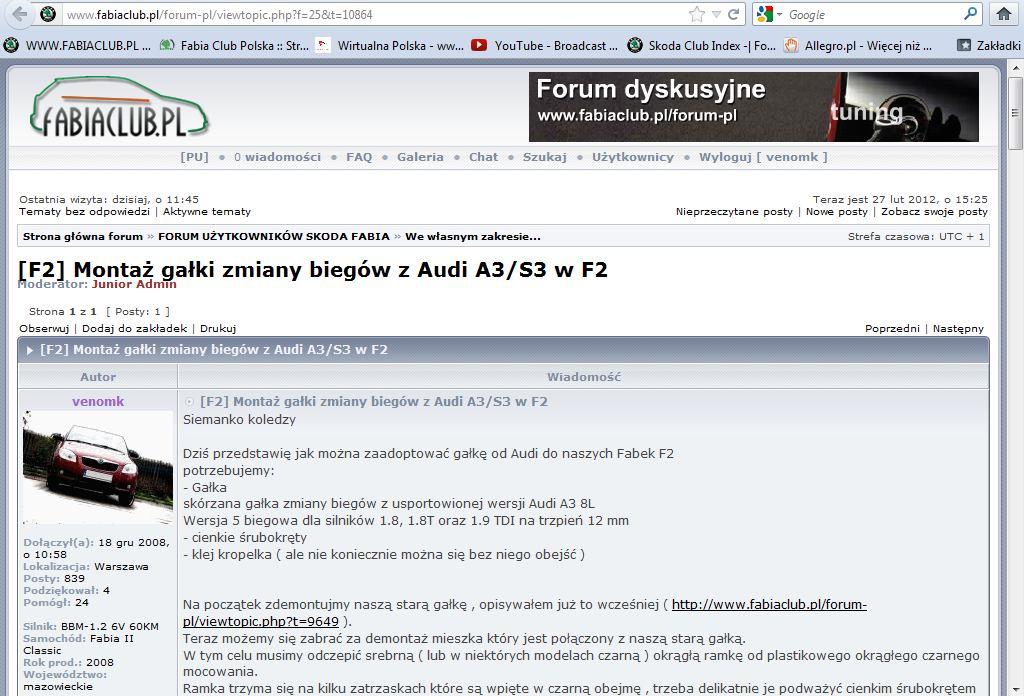Open the FAQ page
Viewport: 1024px width, 696px height.
(359, 157)
